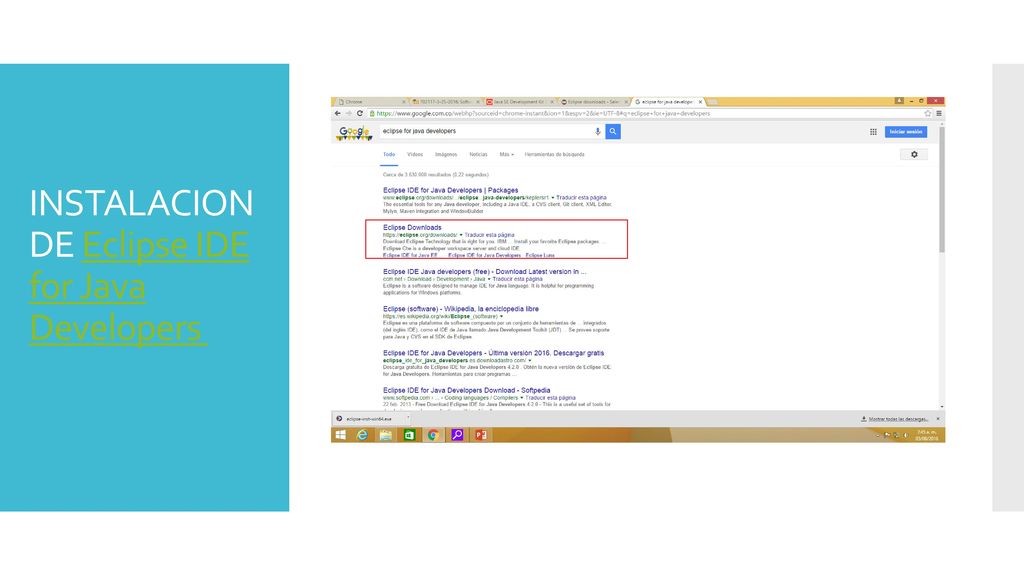The width and height of the screenshot is (1024, 576).
Task: Open the purple magnifier app in taskbar
Action: (457, 435)
